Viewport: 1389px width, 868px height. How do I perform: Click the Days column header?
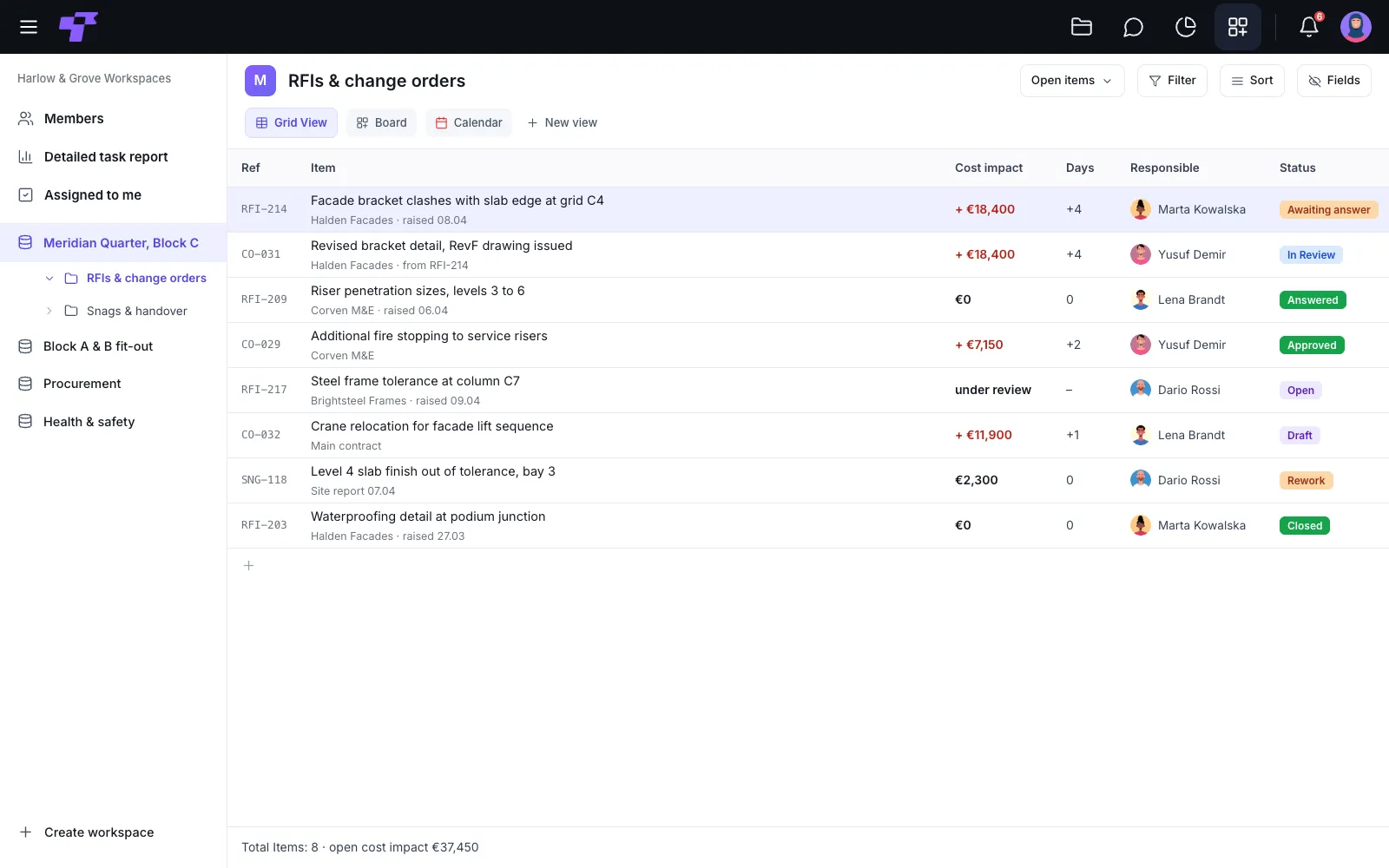[1080, 168]
